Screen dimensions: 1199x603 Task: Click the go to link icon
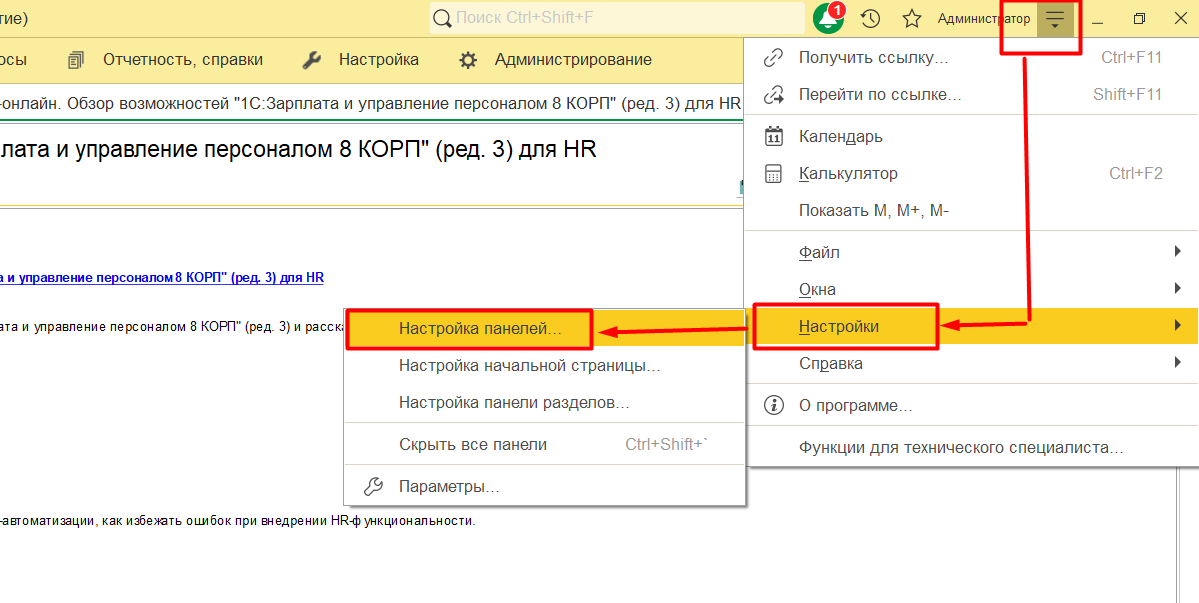(x=774, y=95)
